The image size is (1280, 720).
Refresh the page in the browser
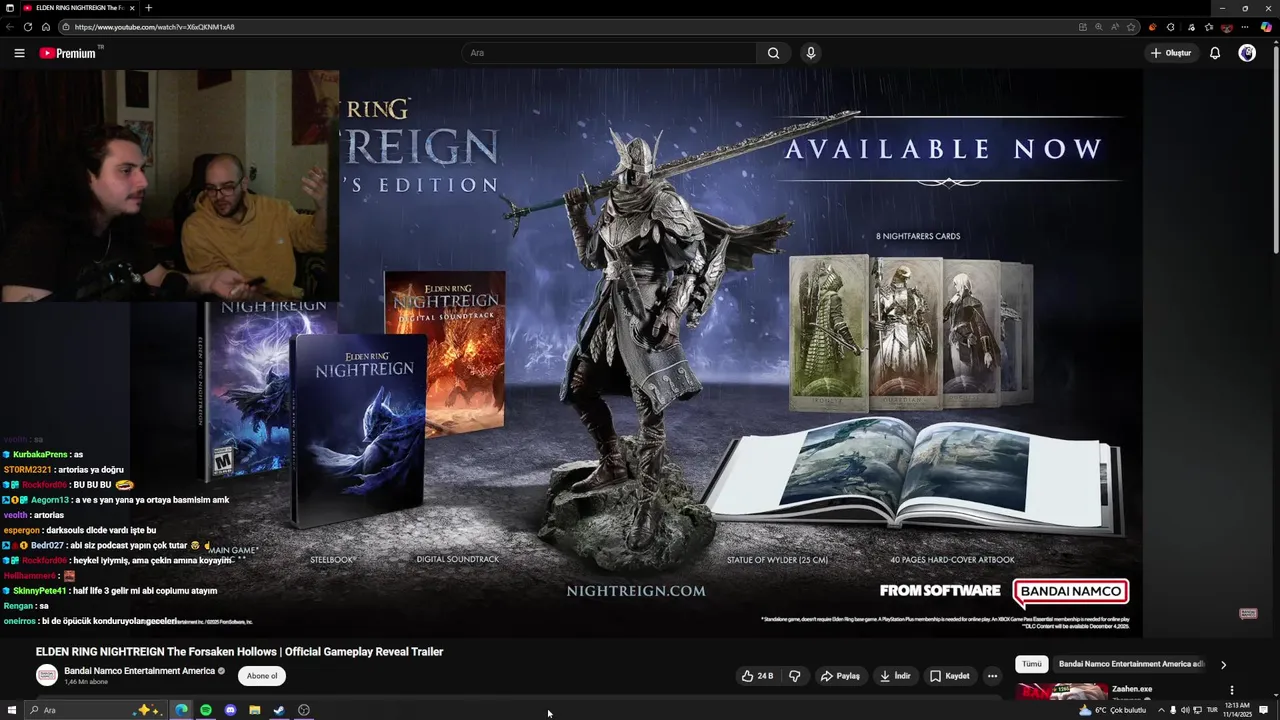[28, 27]
